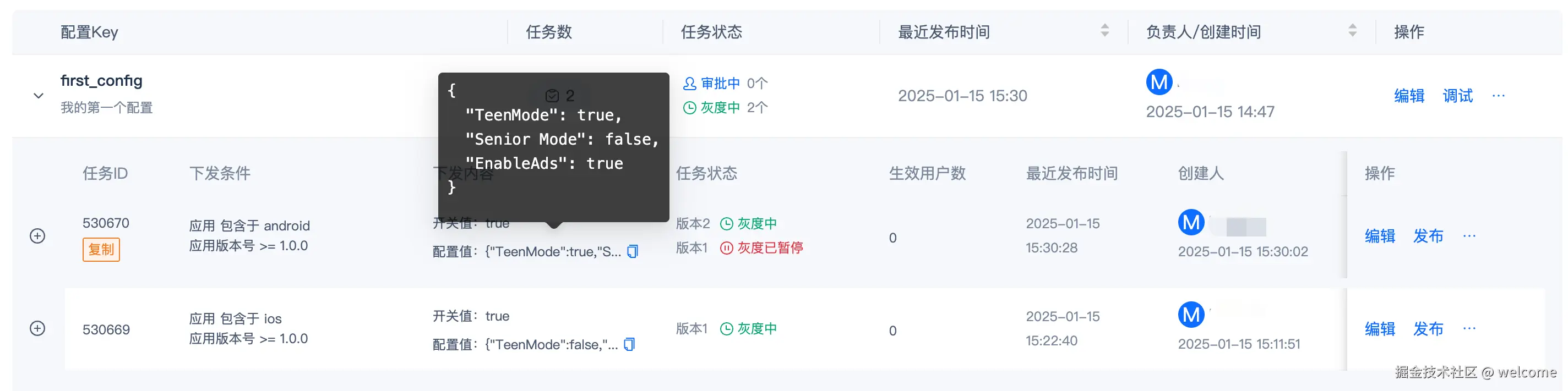The width and height of the screenshot is (1568, 391).
Task: Open more actions for task 530669
Action: (1469, 328)
